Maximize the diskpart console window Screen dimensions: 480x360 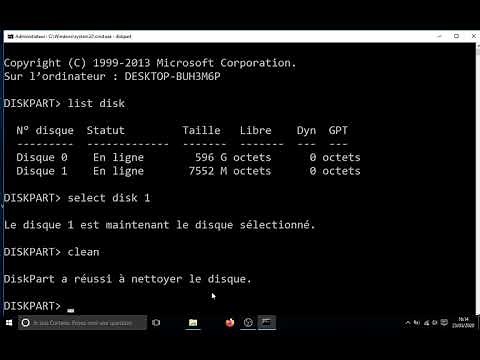(456, 36)
